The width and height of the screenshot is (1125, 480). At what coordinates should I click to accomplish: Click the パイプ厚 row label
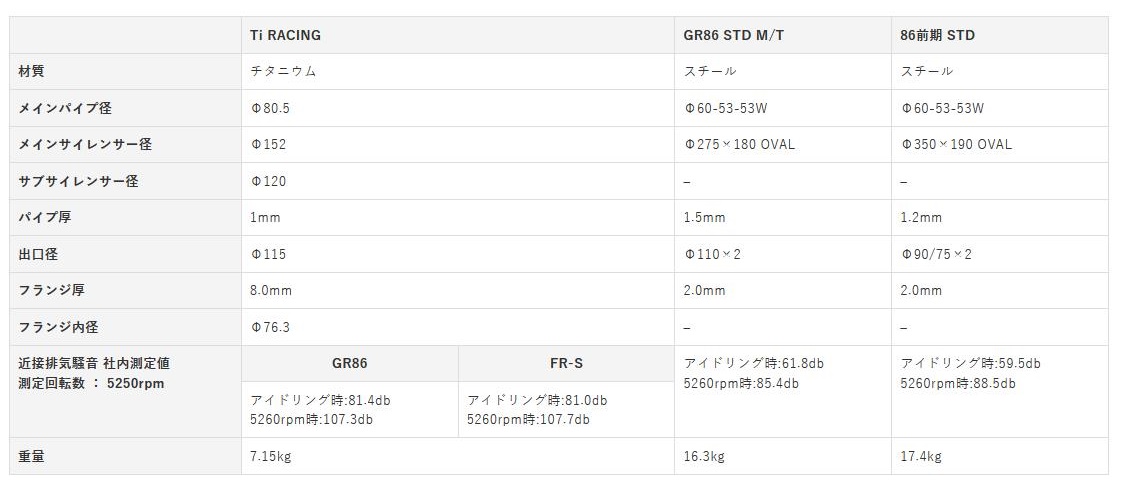click(45, 217)
